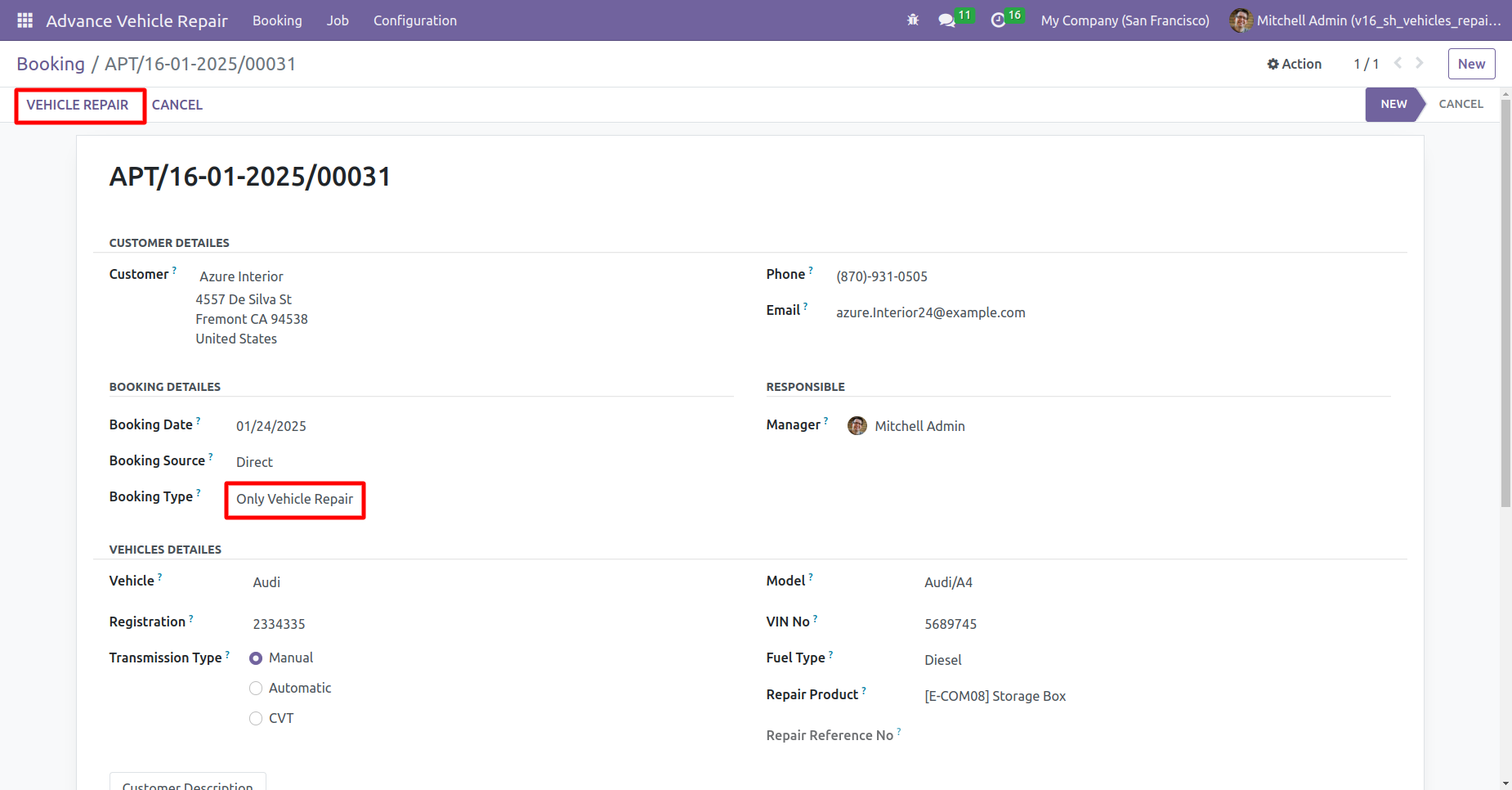Click the record title APT/16-01-2025/00031

pos(250,177)
